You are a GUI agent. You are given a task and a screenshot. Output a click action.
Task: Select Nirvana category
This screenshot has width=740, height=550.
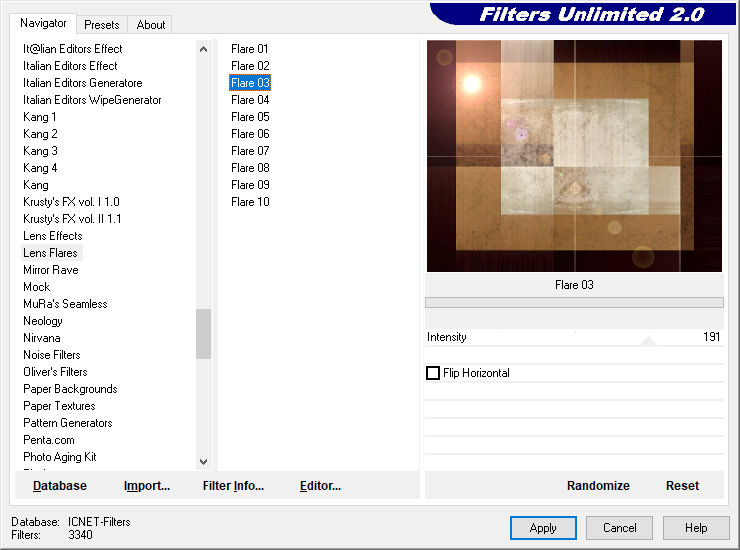(42, 338)
